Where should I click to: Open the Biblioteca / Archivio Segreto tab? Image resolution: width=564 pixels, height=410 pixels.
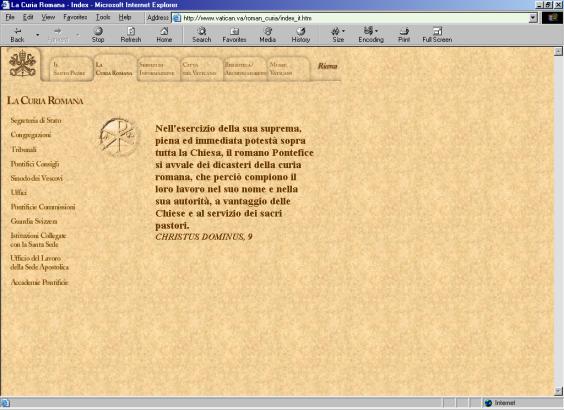click(x=245, y=68)
